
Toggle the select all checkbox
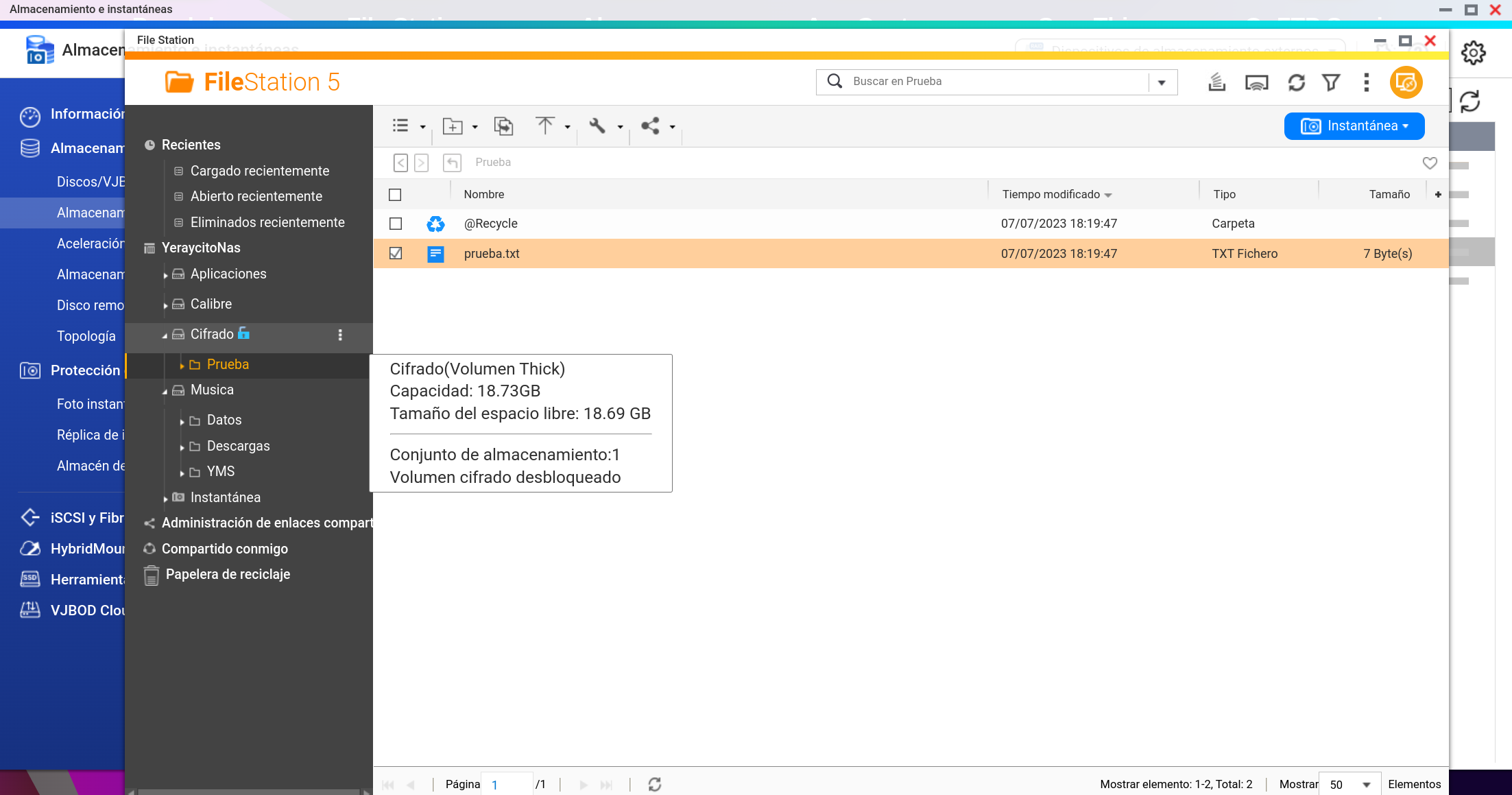pos(395,195)
